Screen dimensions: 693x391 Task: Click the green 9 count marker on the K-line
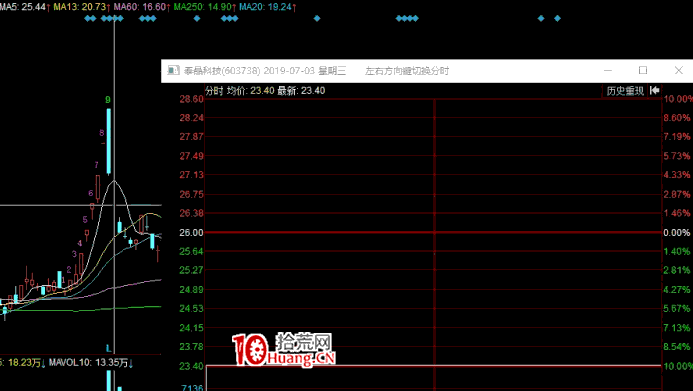pyautogui.click(x=108, y=100)
